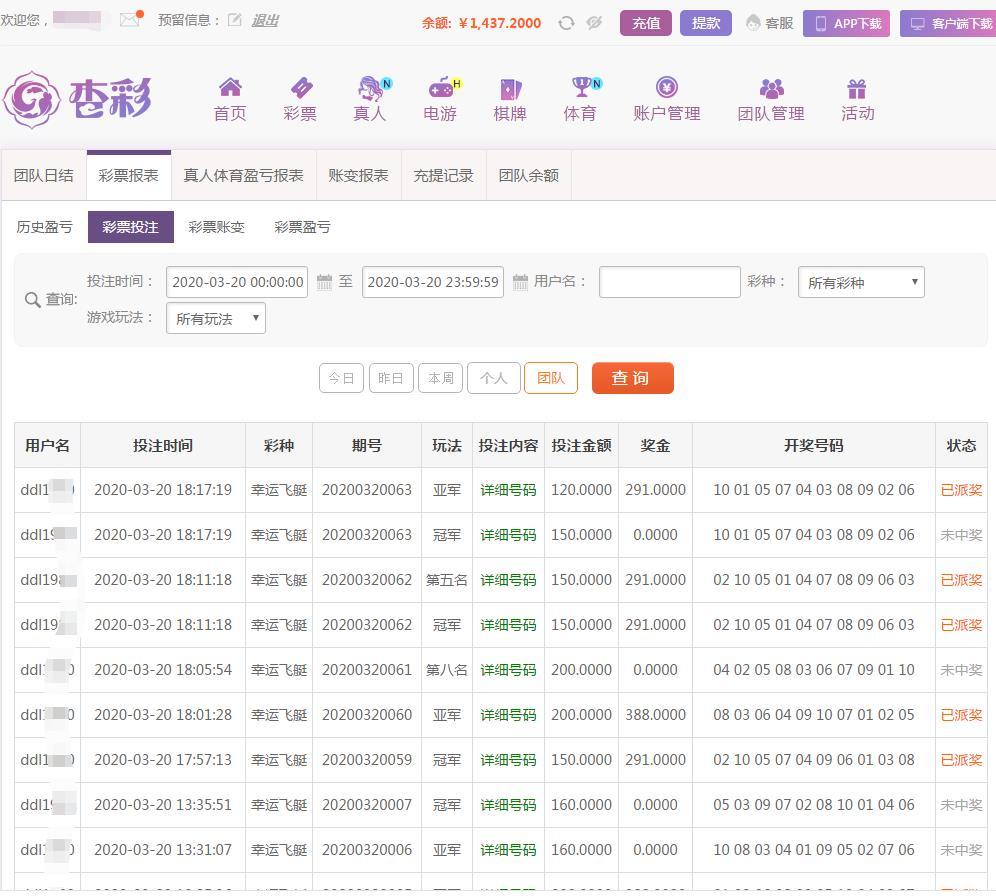Click the 充值 recharge button
The image size is (996, 896).
tap(645, 23)
